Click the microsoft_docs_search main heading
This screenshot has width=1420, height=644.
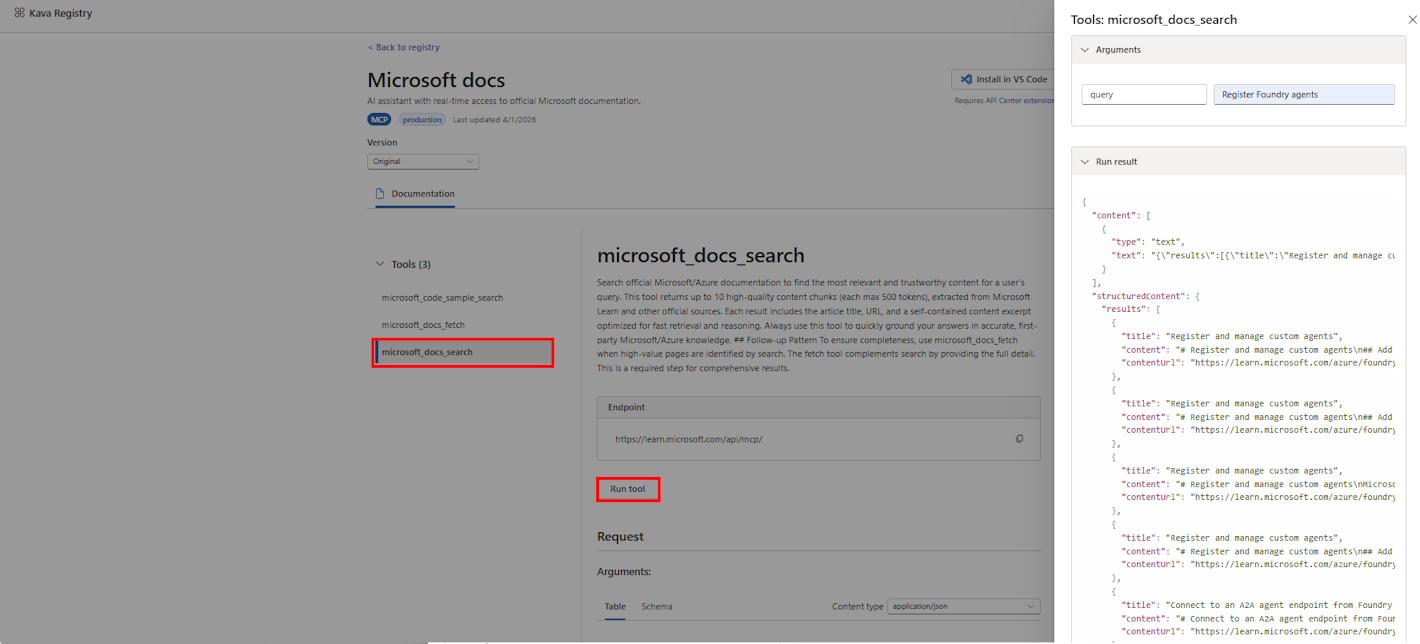pyautogui.click(x=700, y=256)
